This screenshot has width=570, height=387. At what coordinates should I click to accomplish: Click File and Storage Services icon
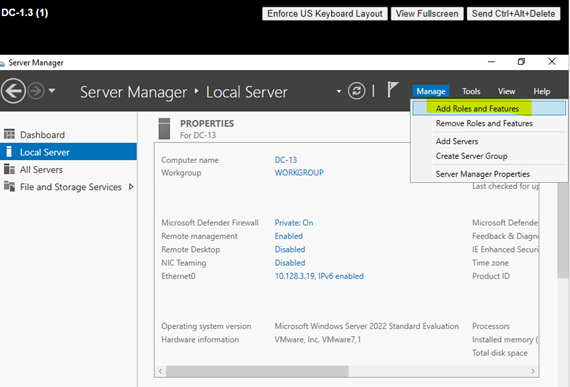[9, 186]
